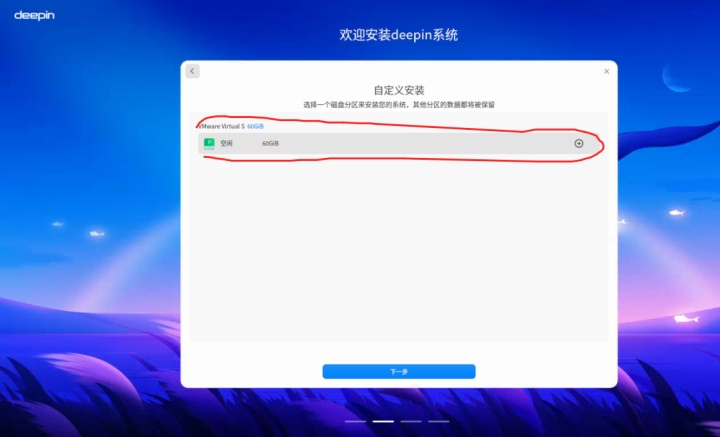Click the 下一步 next button
The height and width of the screenshot is (437, 720).
tap(399, 371)
